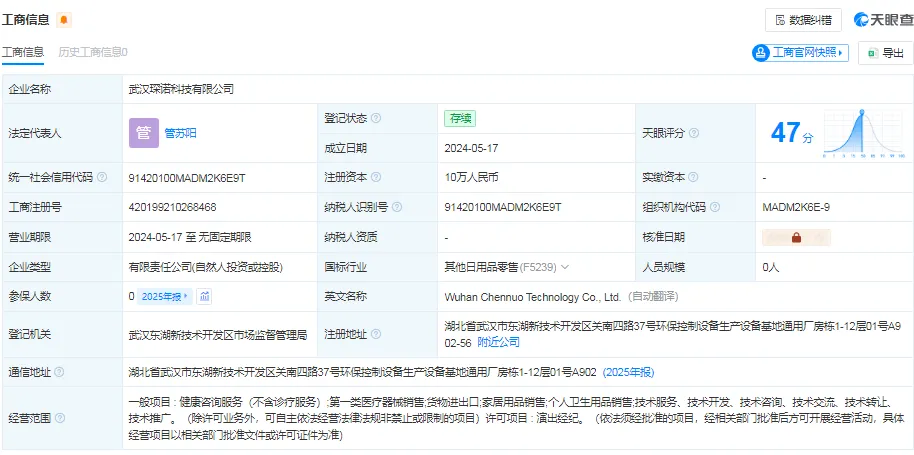Click the (自动翻译) label after English name
This screenshot has width=914, height=455.
[652, 297]
